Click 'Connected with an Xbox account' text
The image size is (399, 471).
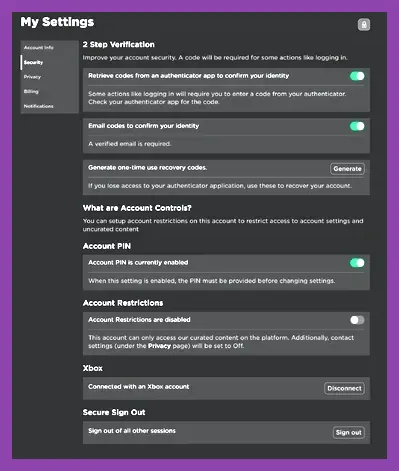(x=139, y=387)
